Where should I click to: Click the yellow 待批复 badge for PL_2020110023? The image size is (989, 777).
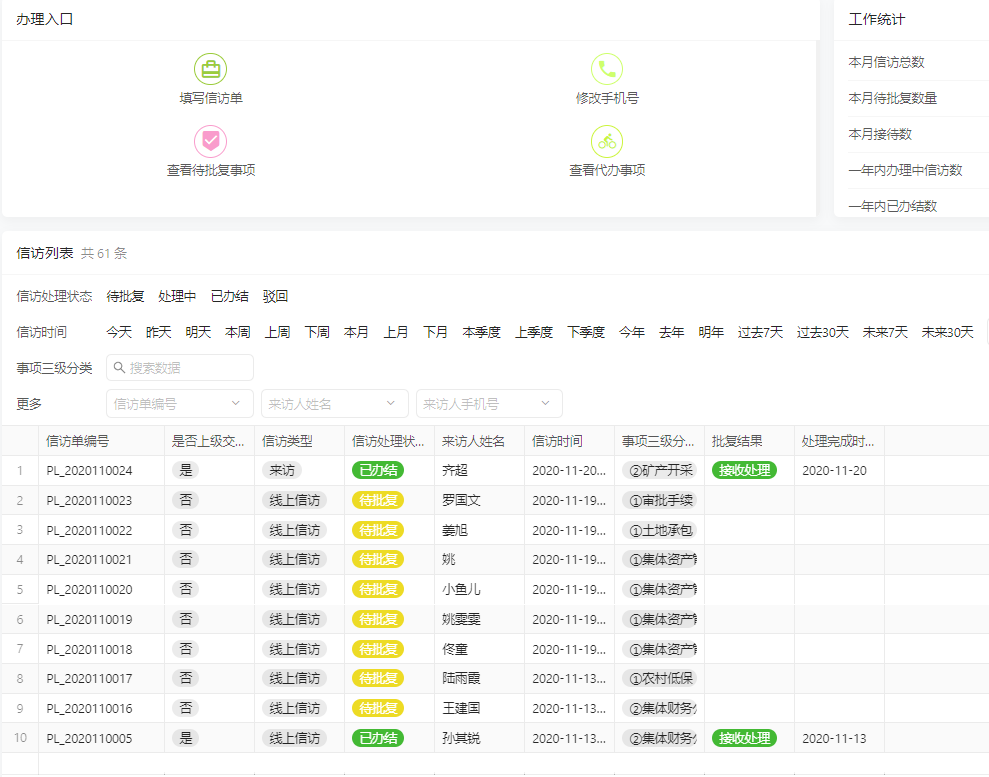pyautogui.click(x=377, y=500)
